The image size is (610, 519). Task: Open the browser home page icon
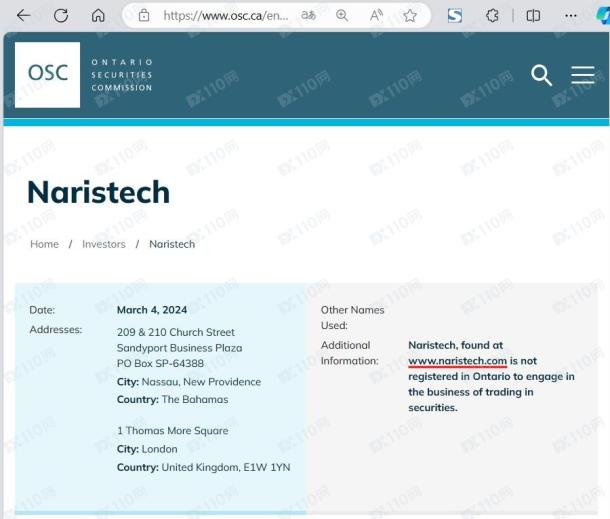coord(98,16)
